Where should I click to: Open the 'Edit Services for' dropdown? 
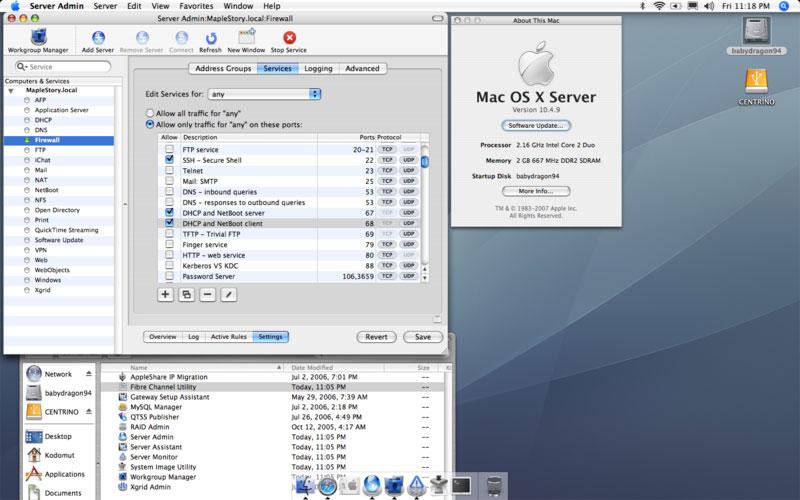[x=264, y=94]
